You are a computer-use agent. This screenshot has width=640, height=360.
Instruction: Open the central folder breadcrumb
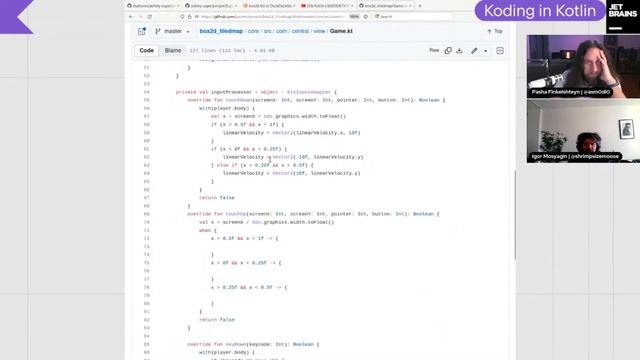pos(300,31)
